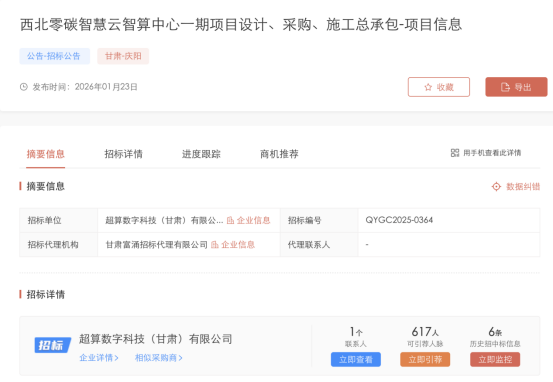Click the 招标编号 label cell

pyautogui.click(x=319, y=220)
